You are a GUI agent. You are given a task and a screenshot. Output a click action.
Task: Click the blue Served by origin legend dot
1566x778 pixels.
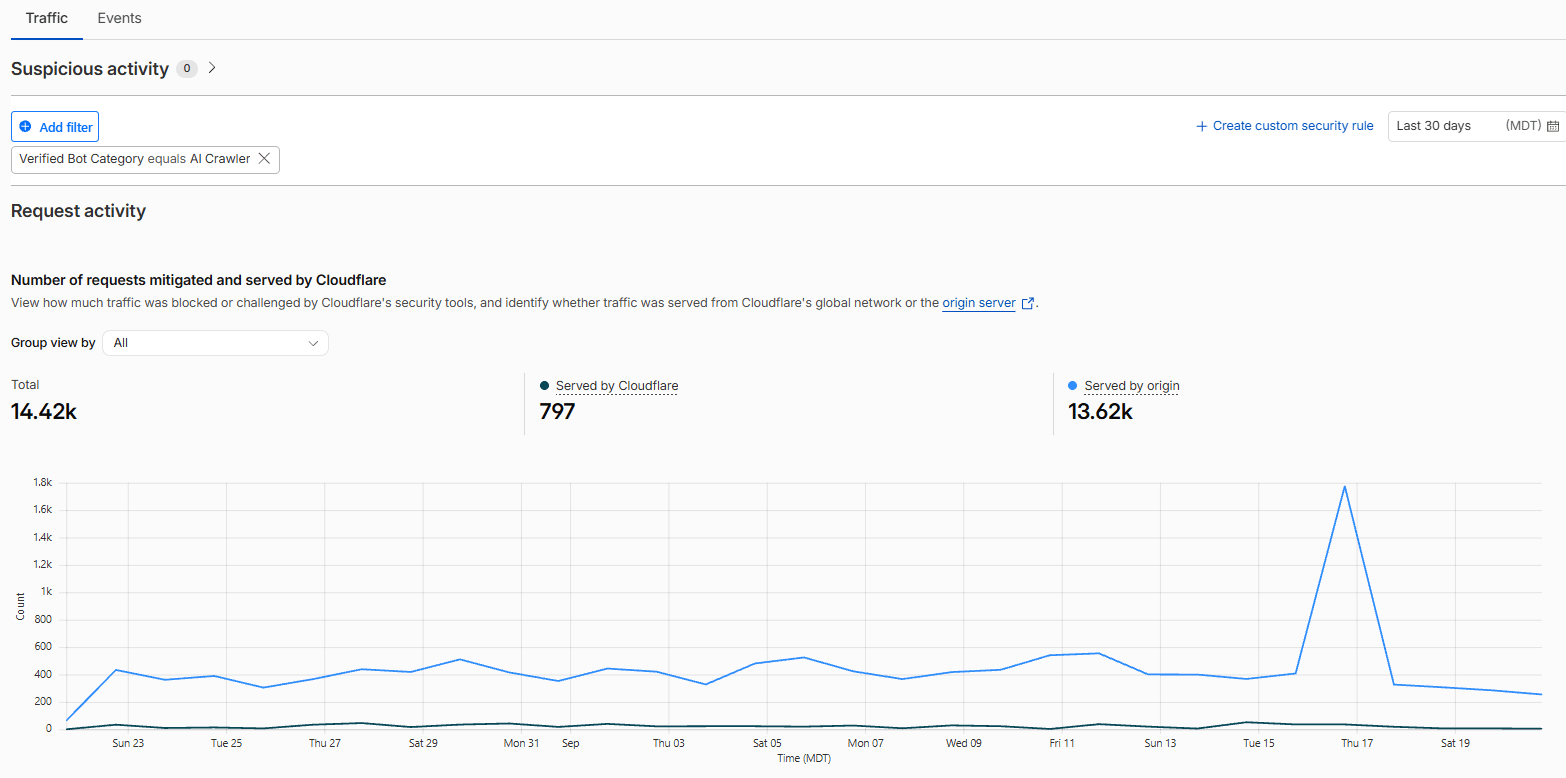(x=1073, y=386)
